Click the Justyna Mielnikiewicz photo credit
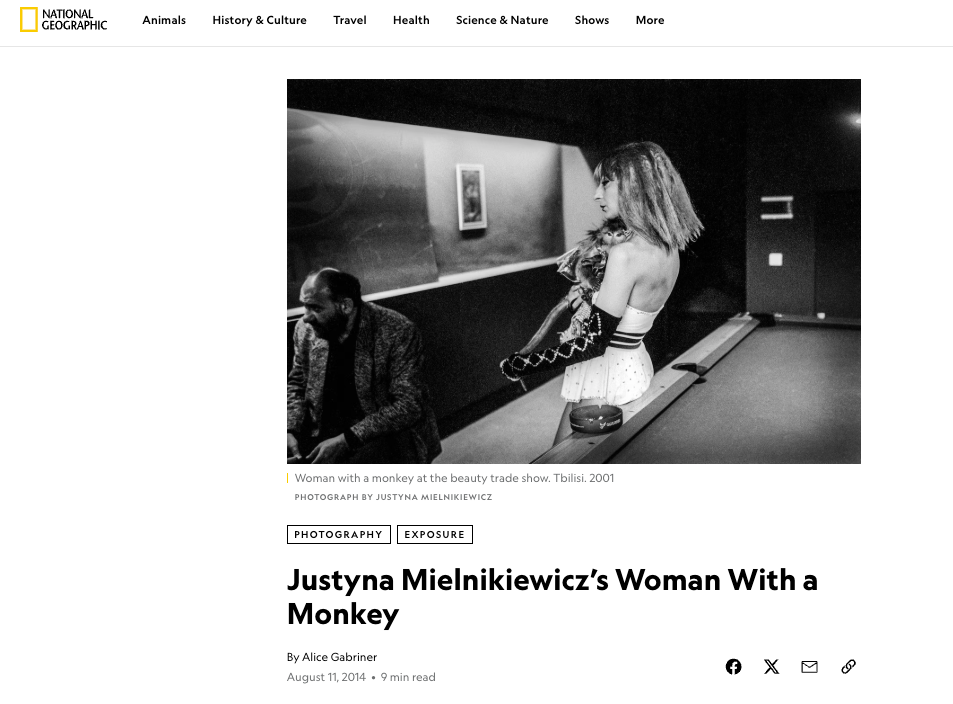This screenshot has height=704, width=953. 393,497
